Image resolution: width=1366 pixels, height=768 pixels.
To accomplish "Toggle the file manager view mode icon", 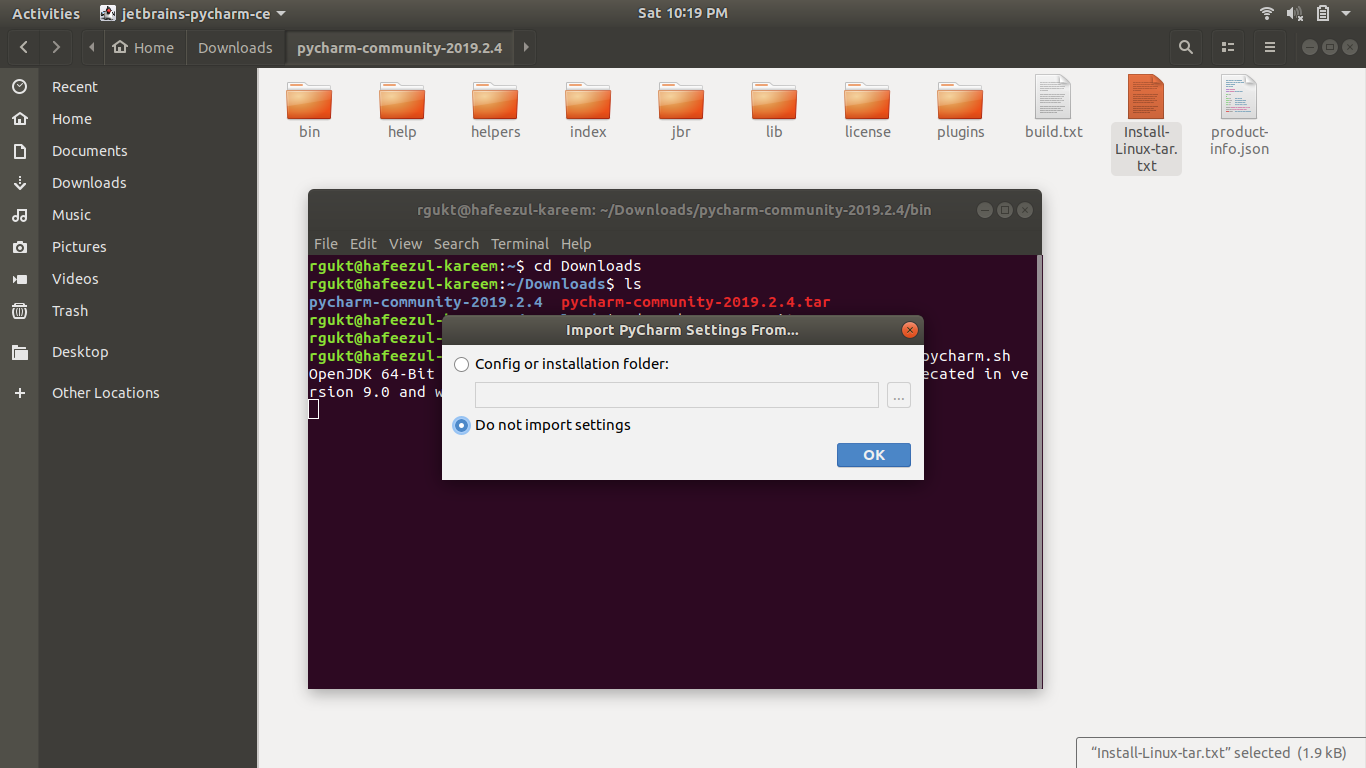I will click(x=1228, y=47).
